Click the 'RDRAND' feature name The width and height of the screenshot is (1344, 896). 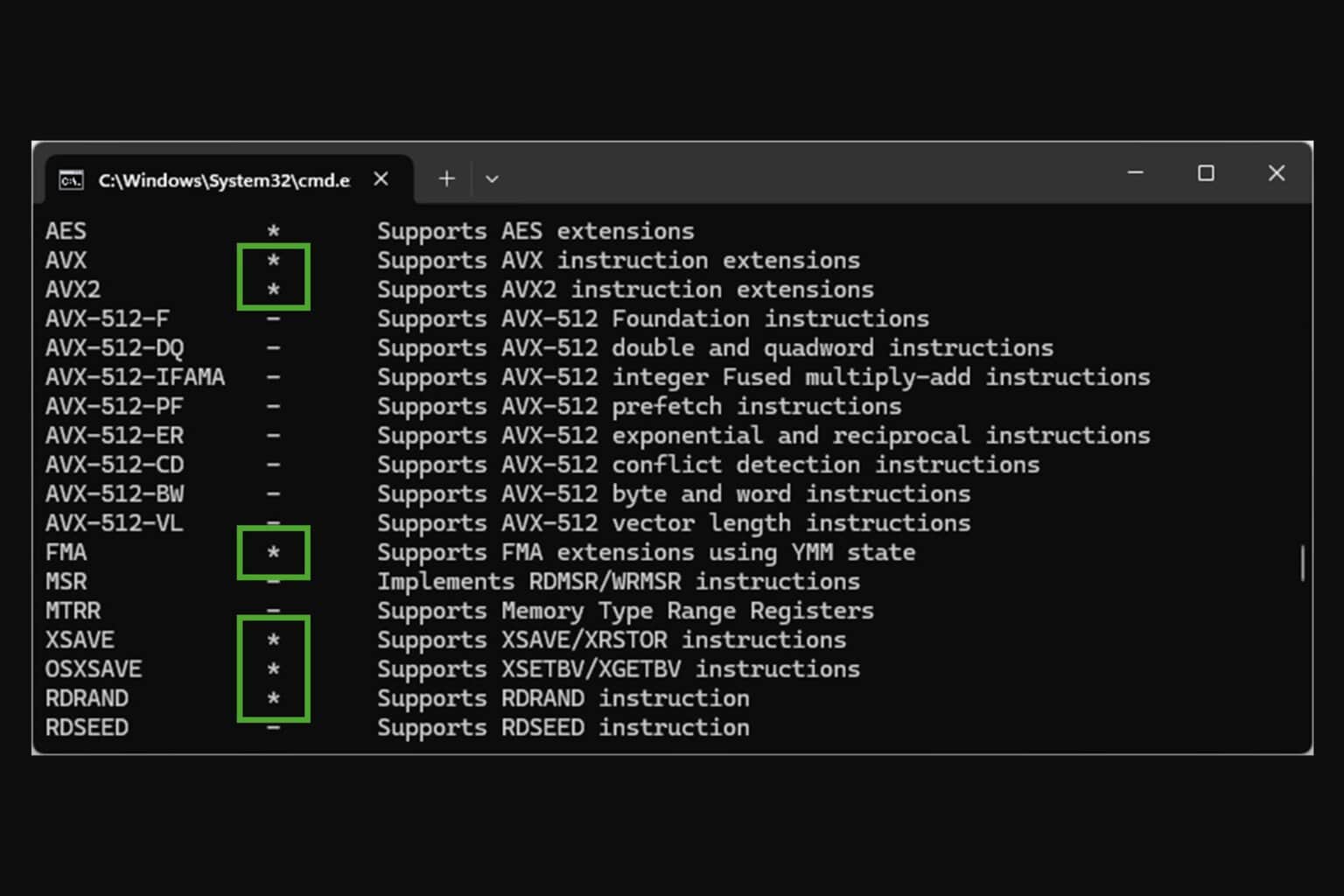(x=87, y=698)
